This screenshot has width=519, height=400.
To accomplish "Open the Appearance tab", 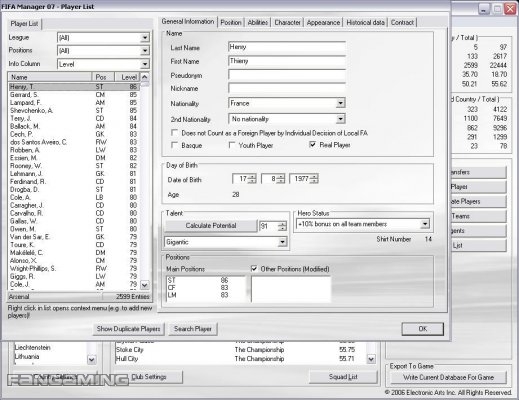I will [x=323, y=22].
